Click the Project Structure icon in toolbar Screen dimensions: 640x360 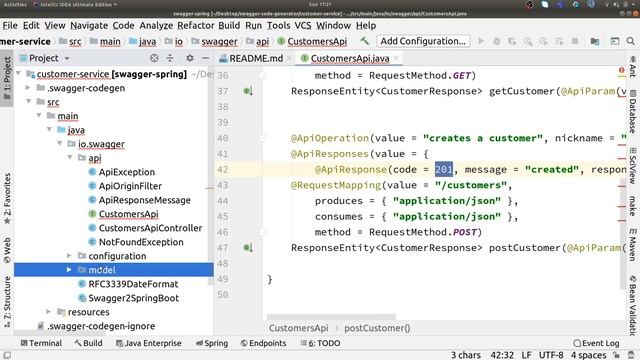click(x=595, y=41)
